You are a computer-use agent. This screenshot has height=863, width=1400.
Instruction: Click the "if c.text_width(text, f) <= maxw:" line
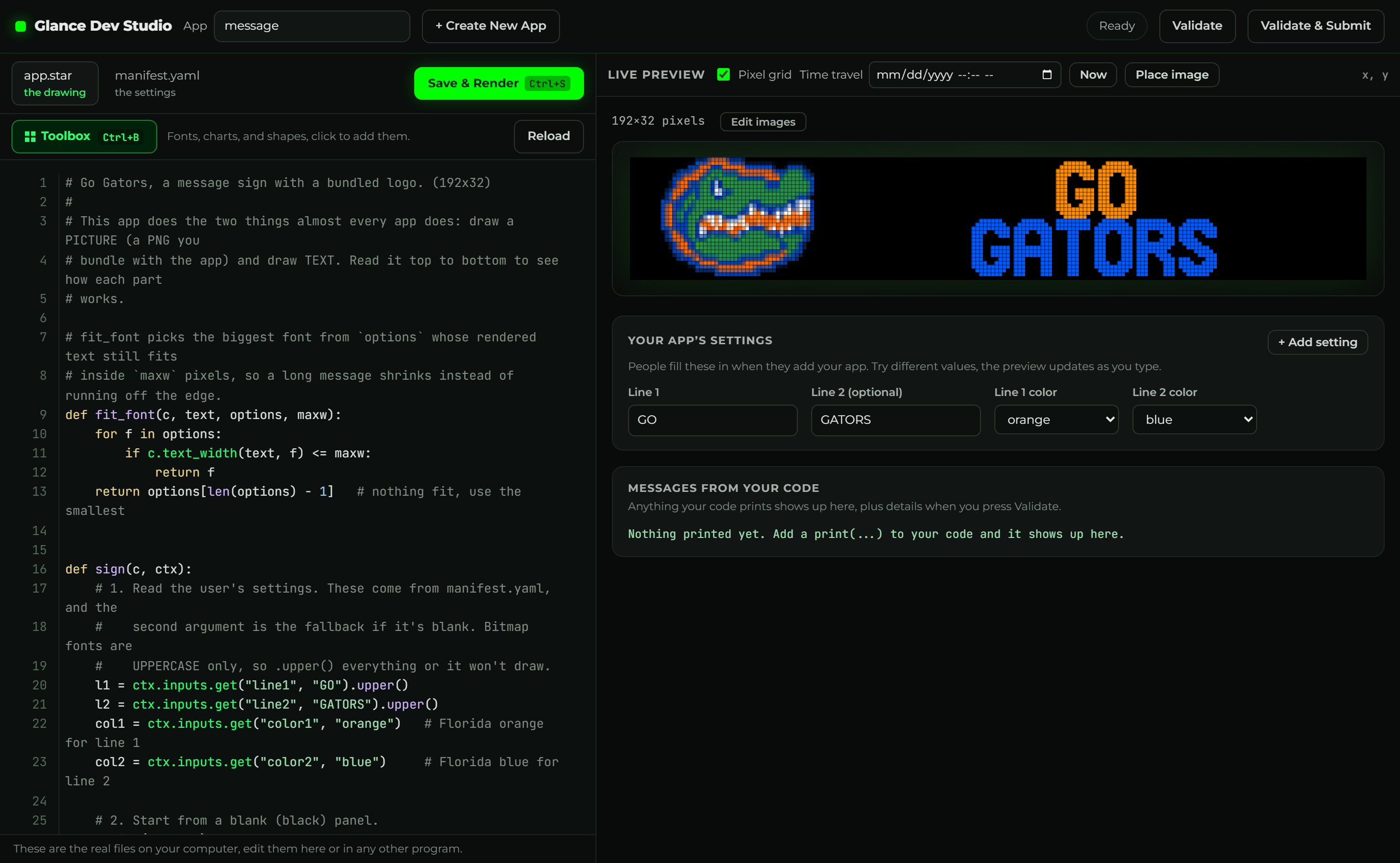248,453
